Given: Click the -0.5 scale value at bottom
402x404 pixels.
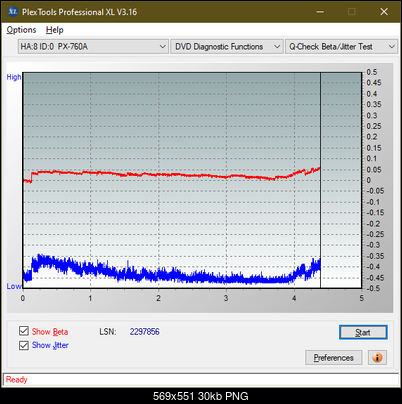Looking at the screenshot, I should 373,288.
